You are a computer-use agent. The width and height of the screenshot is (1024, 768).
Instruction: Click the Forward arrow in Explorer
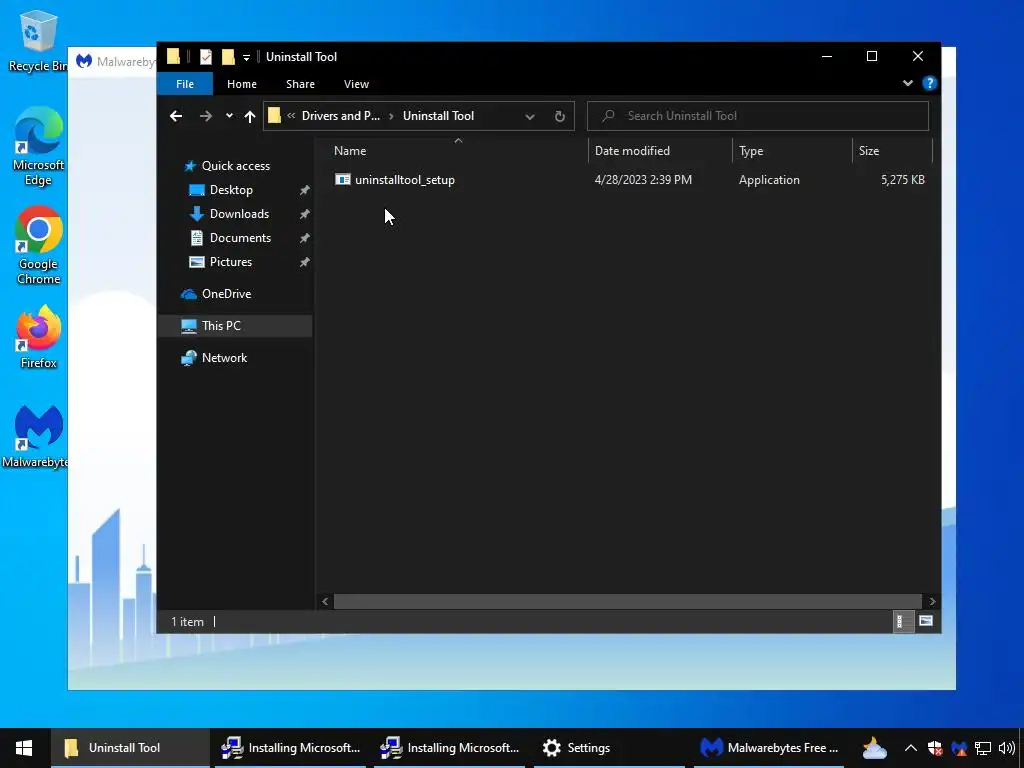(x=206, y=116)
